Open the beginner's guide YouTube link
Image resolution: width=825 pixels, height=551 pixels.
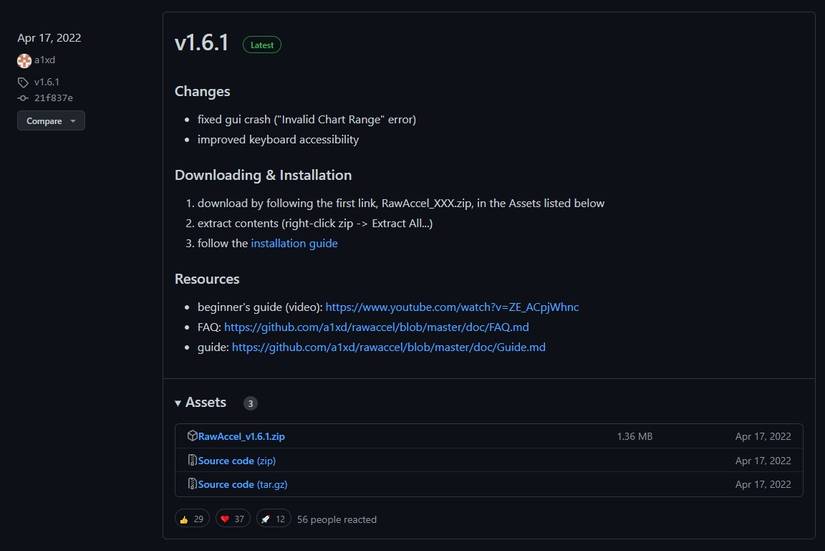[452, 307]
